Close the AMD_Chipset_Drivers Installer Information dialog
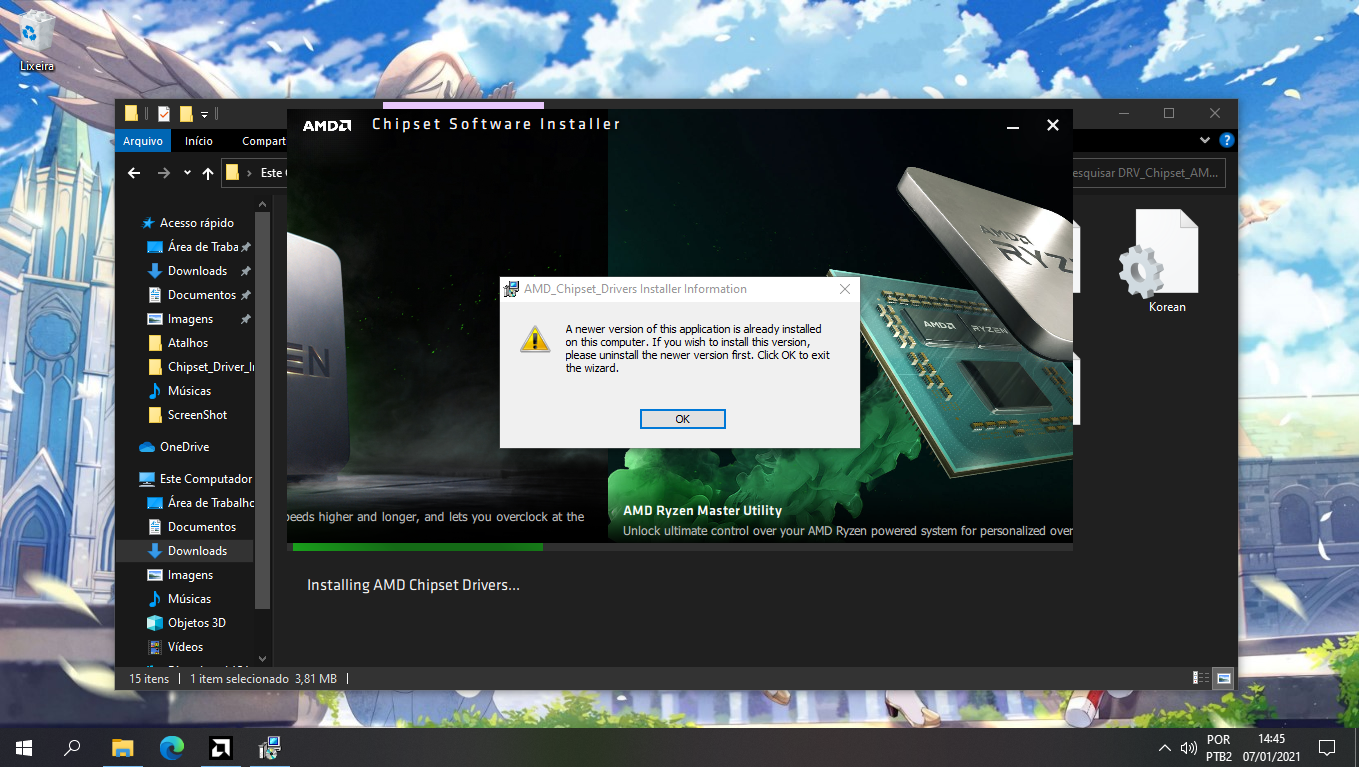This screenshot has height=767, width=1359. pos(845,289)
